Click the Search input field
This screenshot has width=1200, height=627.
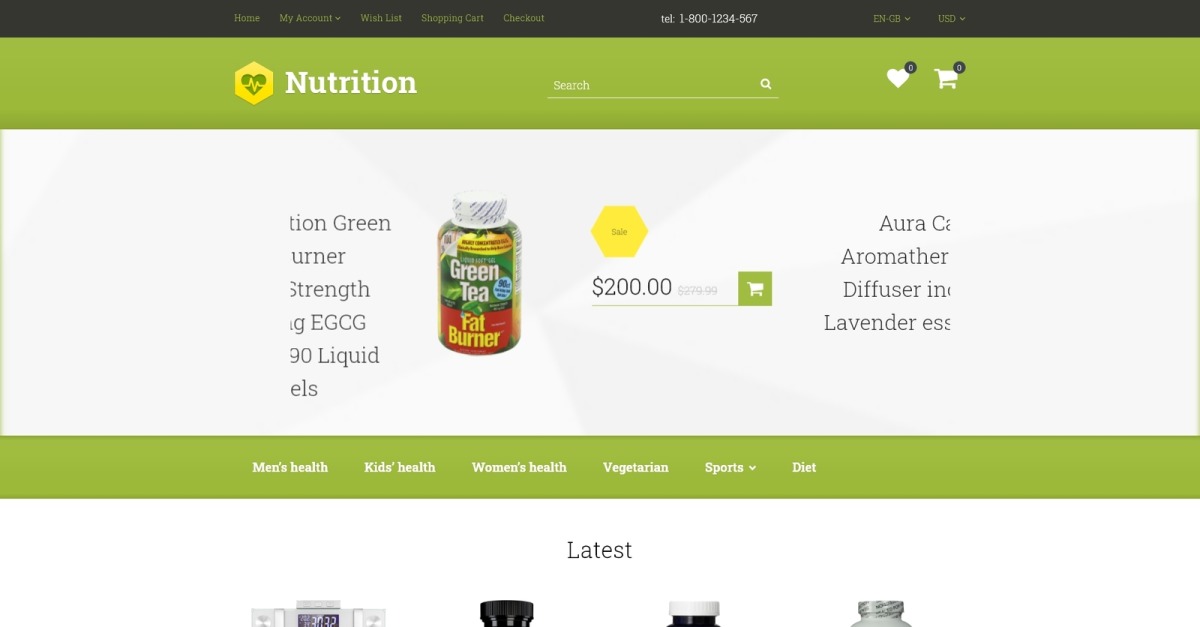(x=652, y=85)
